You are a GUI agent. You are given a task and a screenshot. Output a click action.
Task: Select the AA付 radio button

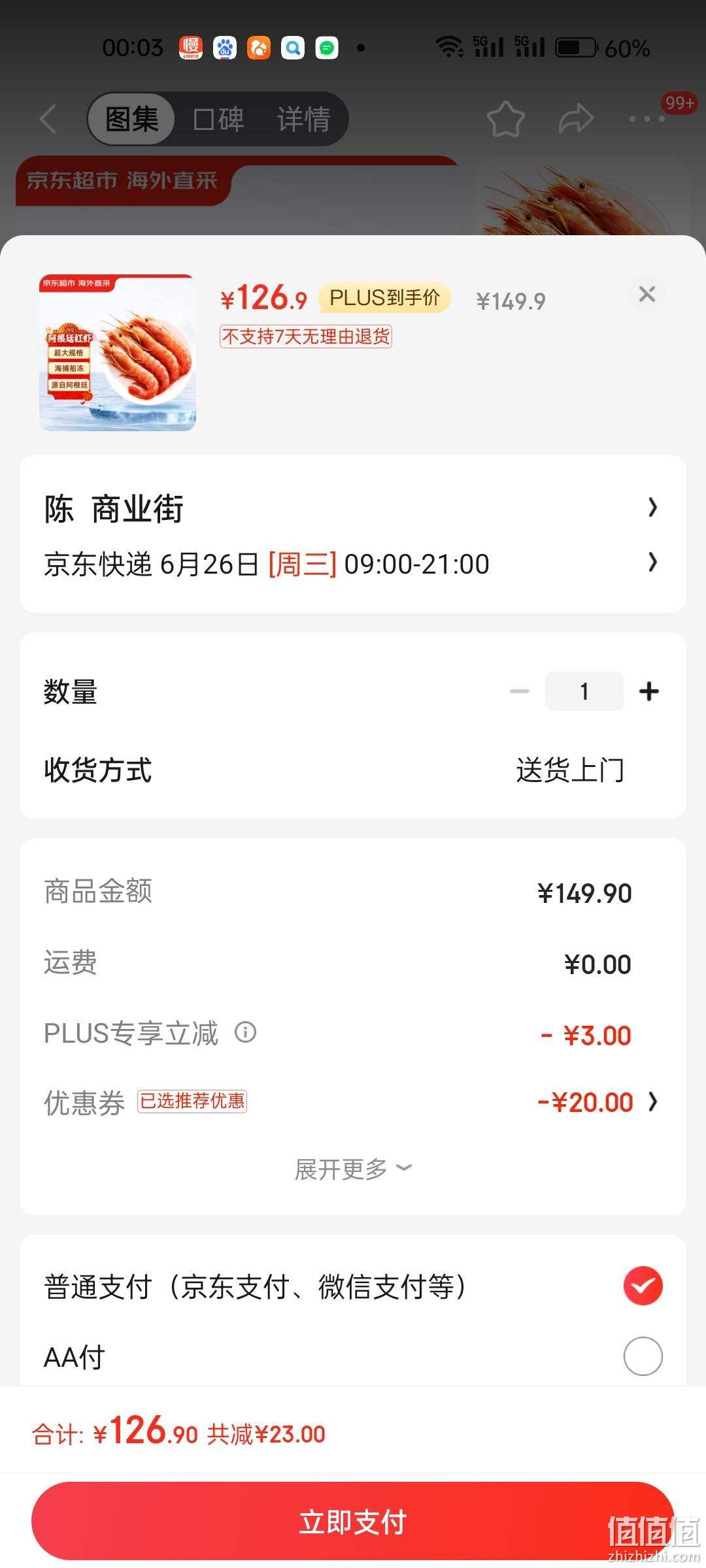(643, 1356)
